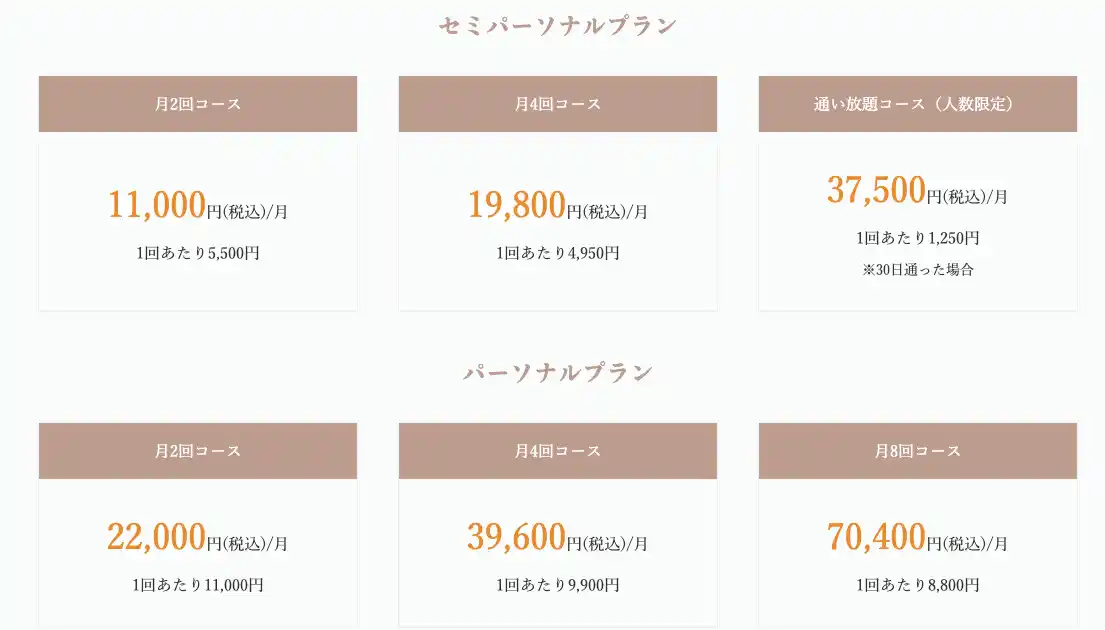
Task: Click the 1回あたり4,950円 text
Action: click(x=557, y=253)
